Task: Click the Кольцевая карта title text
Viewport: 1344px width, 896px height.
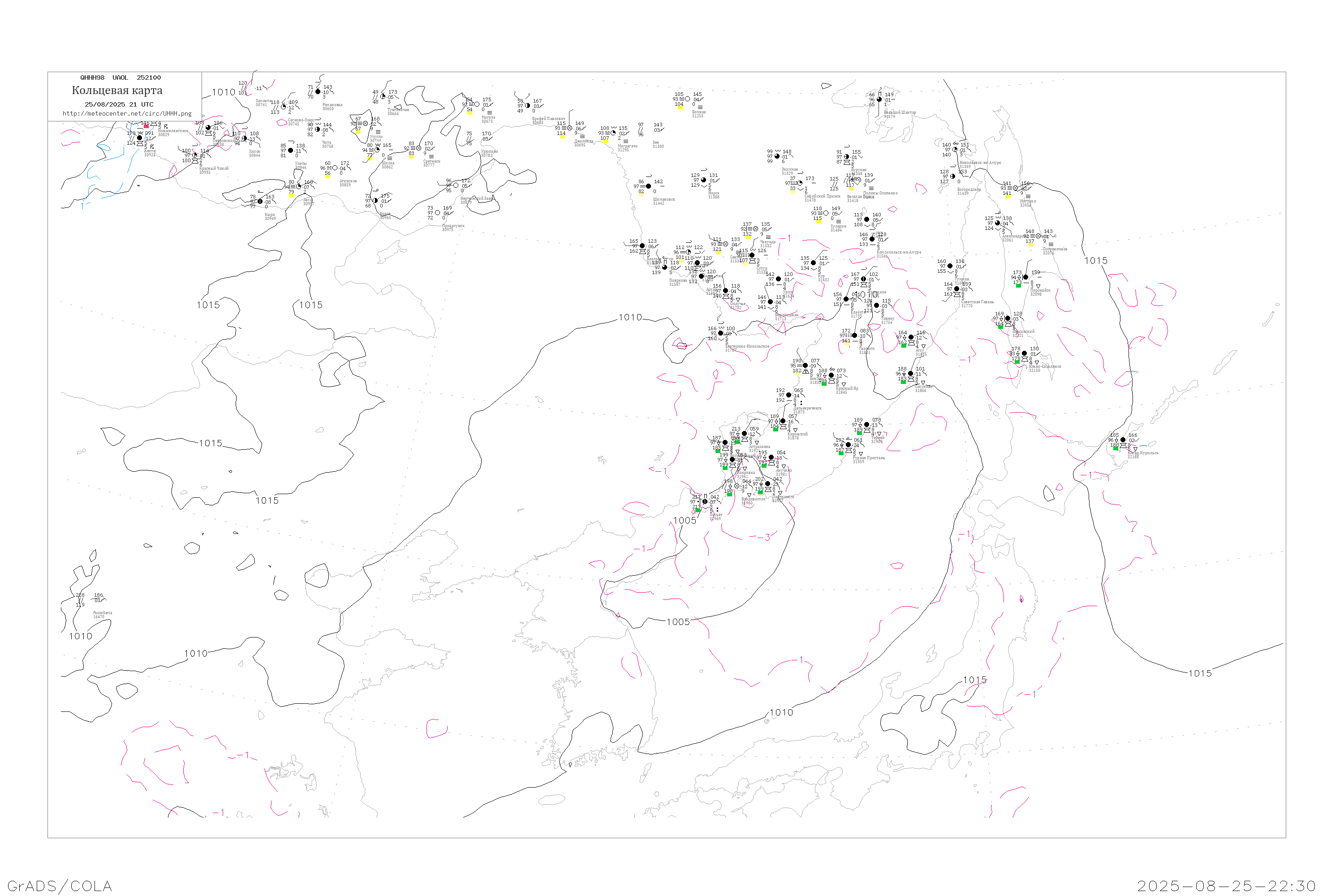Action: pyautogui.click(x=117, y=90)
